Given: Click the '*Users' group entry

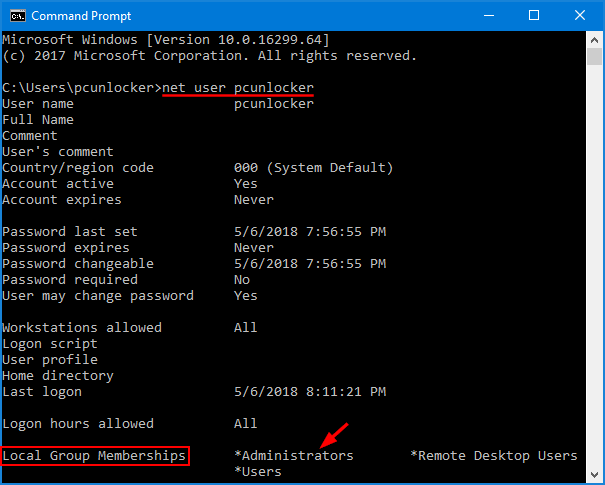Looking at the screenshot, I should pyautogui.click(x=258, y=472).
